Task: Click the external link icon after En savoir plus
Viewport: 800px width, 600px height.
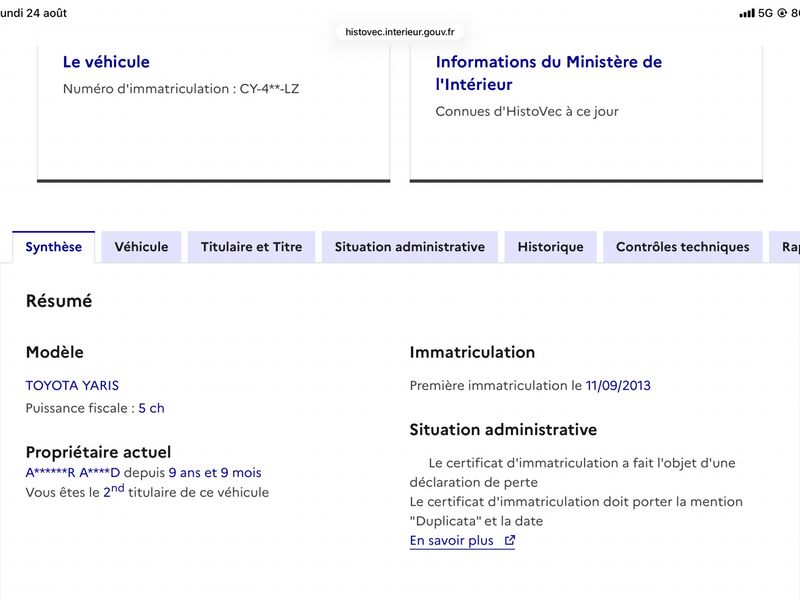Action: tap(510, 540)
